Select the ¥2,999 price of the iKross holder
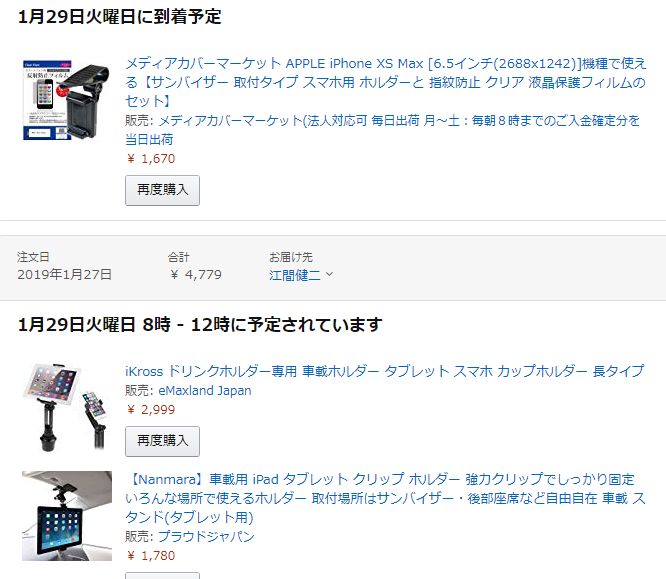The width and height of the screenshot is (666, 579). point(151,410)
